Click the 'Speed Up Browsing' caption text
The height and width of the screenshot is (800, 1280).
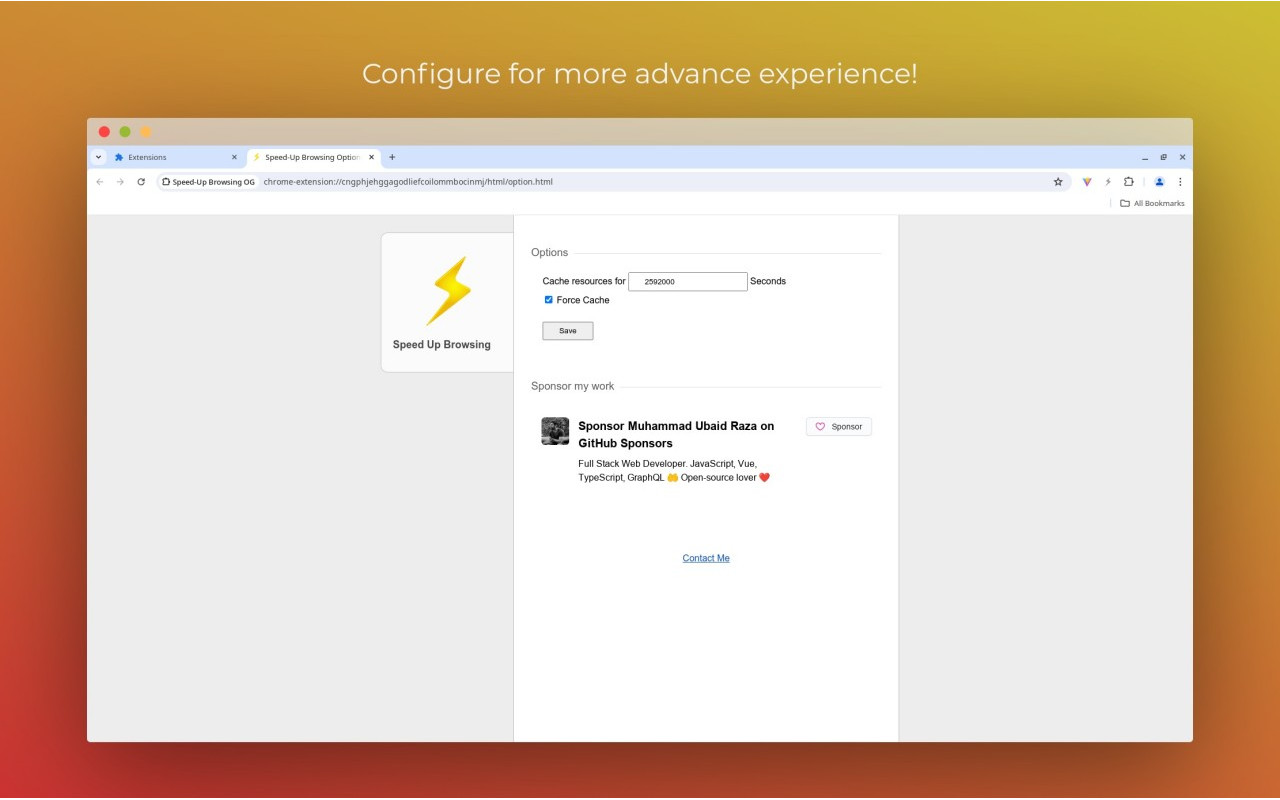point(442,345)
